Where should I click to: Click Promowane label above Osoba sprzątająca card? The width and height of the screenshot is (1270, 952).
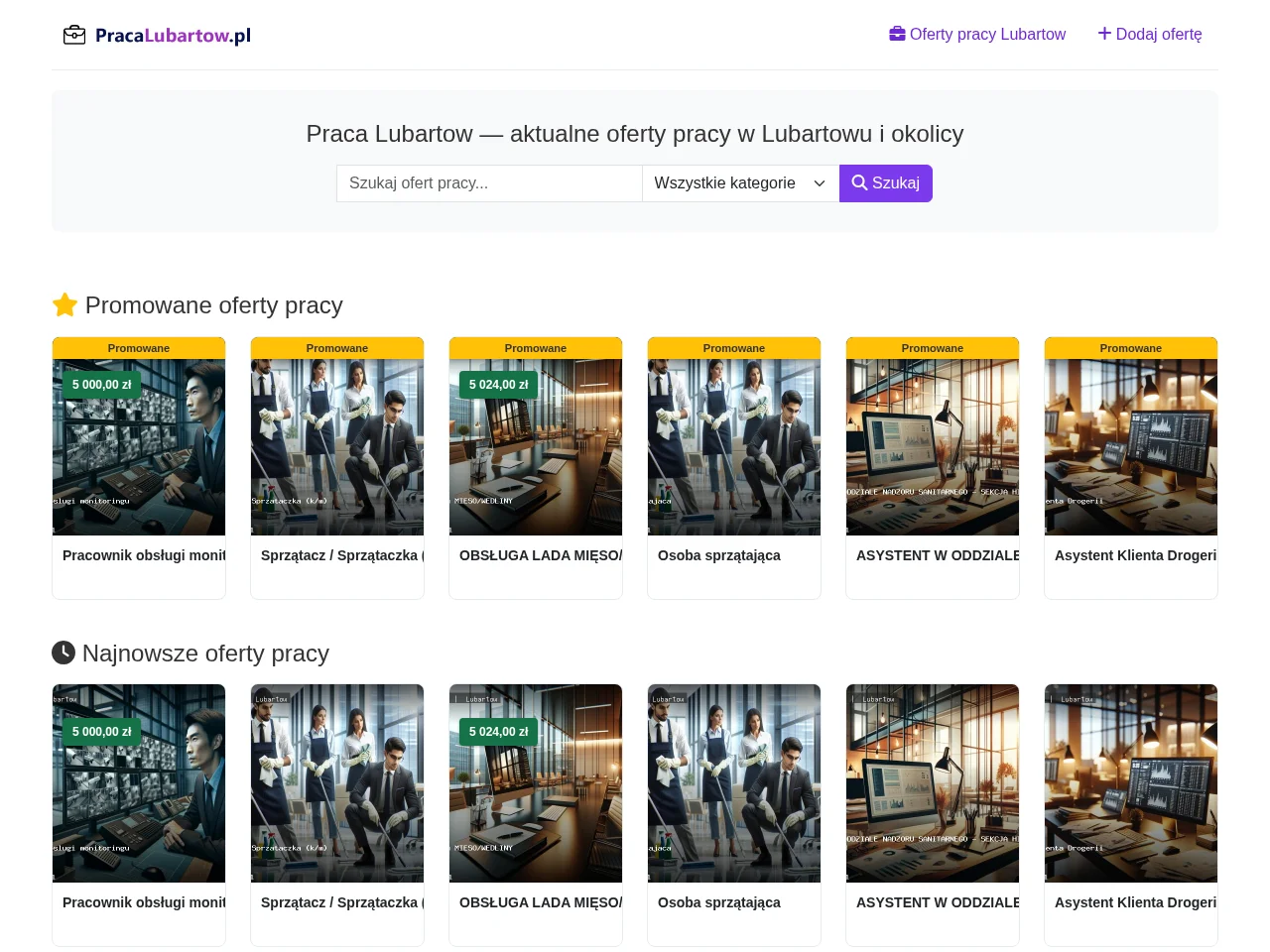[734, 348]
